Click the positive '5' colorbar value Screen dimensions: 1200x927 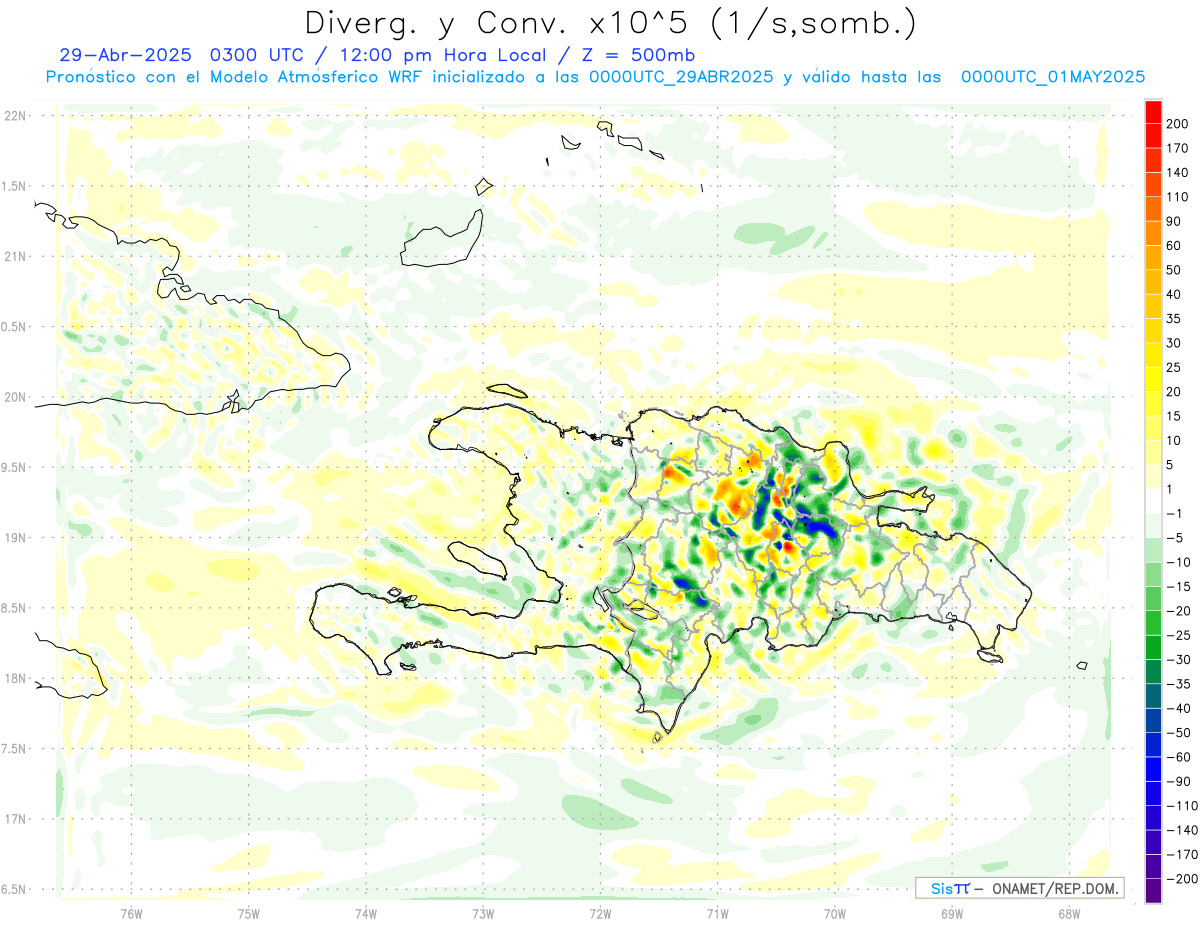(x=1171, y=465)
